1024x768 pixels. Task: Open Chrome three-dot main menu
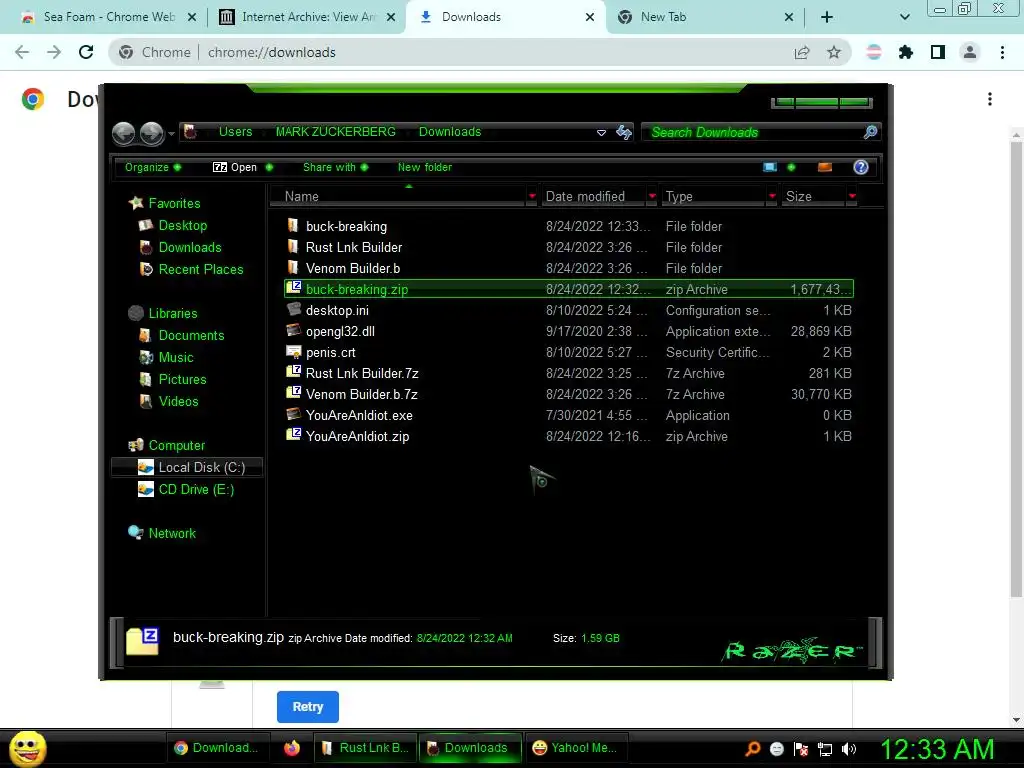pos(1002,52)
